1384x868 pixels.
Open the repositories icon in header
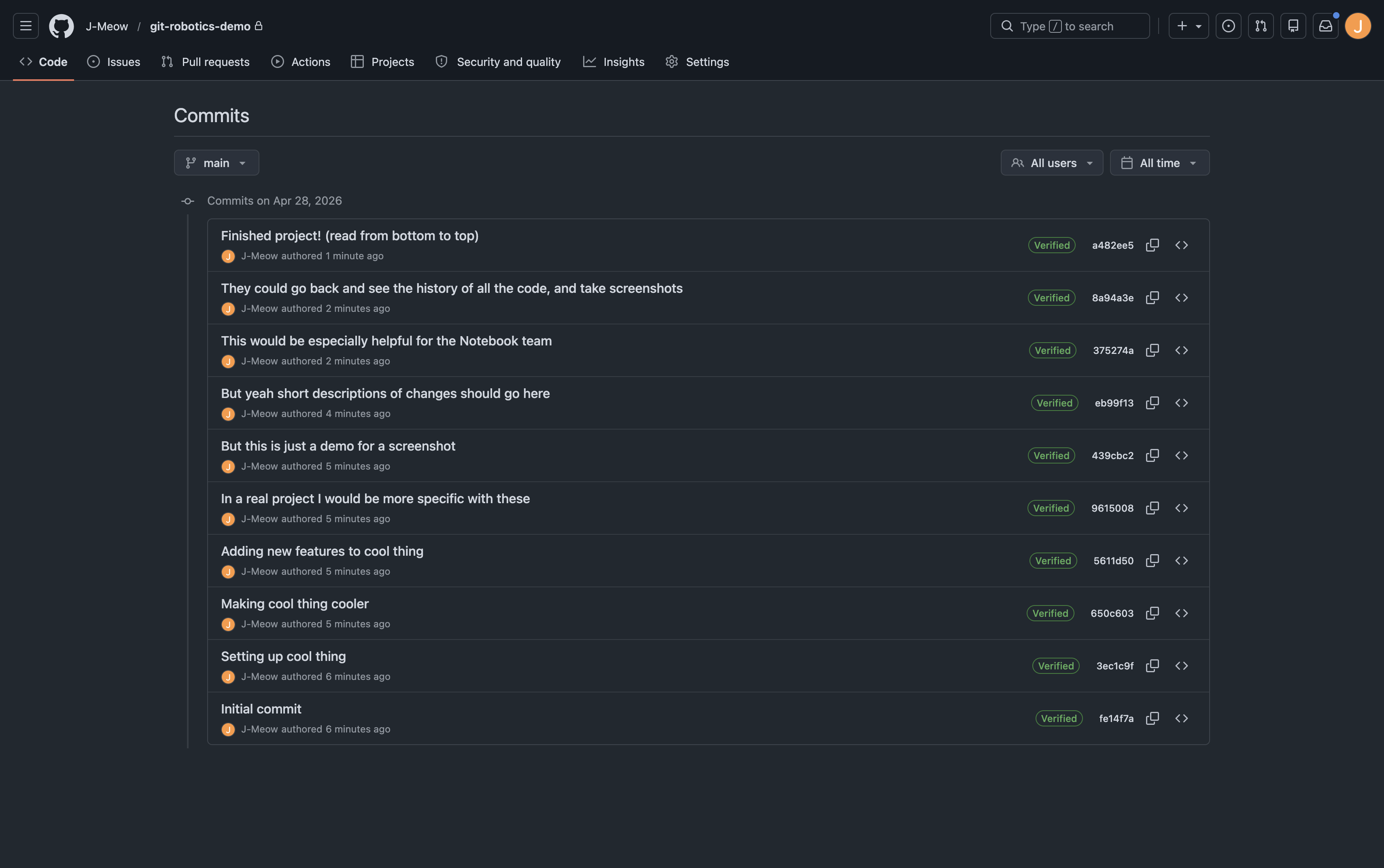coord(1293,26)
